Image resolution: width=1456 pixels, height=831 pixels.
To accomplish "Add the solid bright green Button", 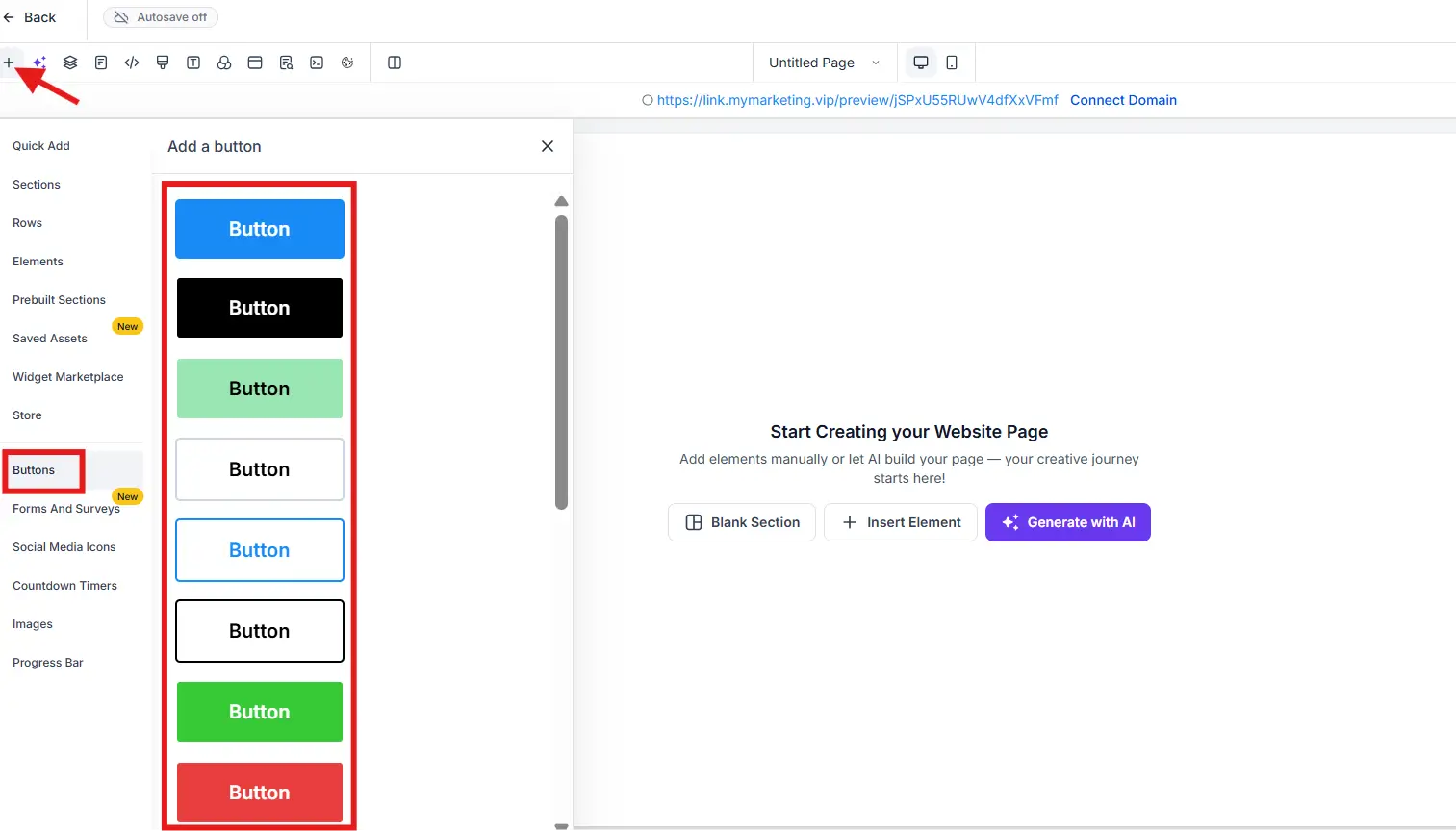I will [260, 712].
